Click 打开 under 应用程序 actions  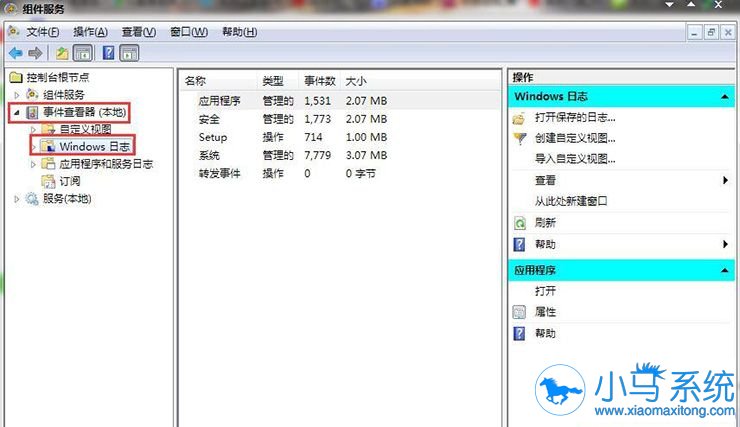545,291
